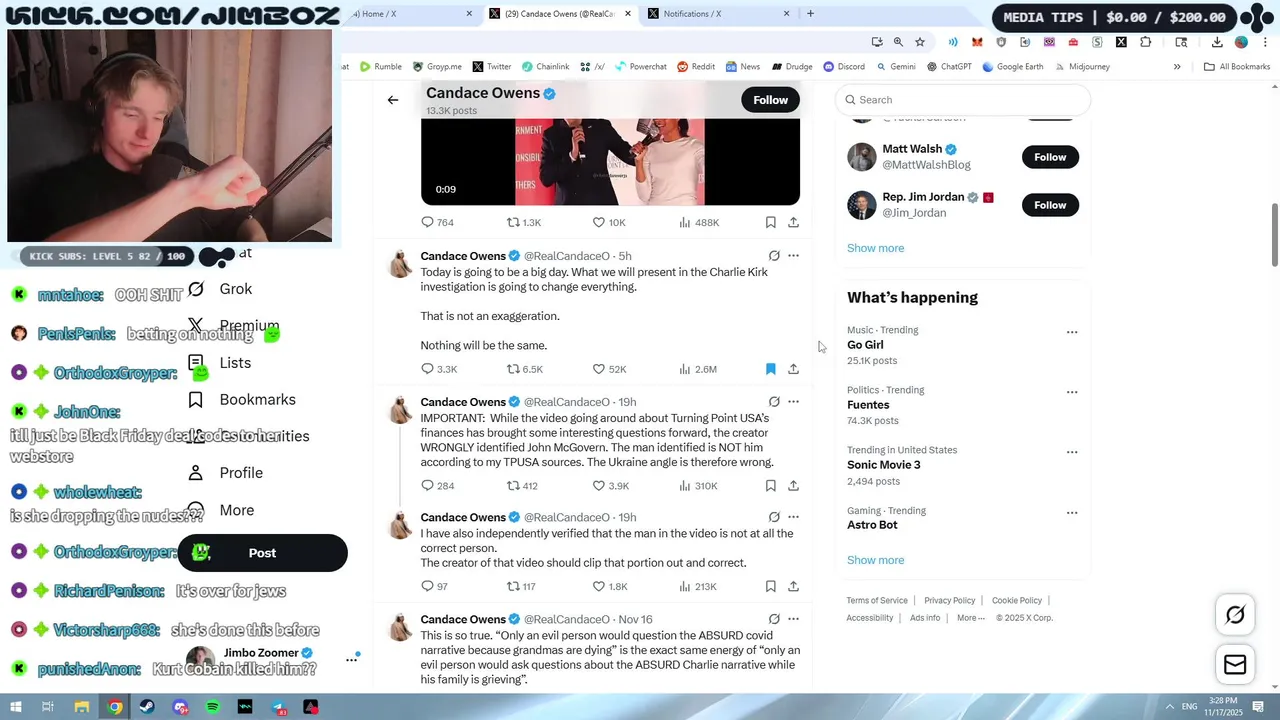Share the video post with 488K views
Image resolution: width=1280 pixels, height=720 pixels.
point(793,222)
